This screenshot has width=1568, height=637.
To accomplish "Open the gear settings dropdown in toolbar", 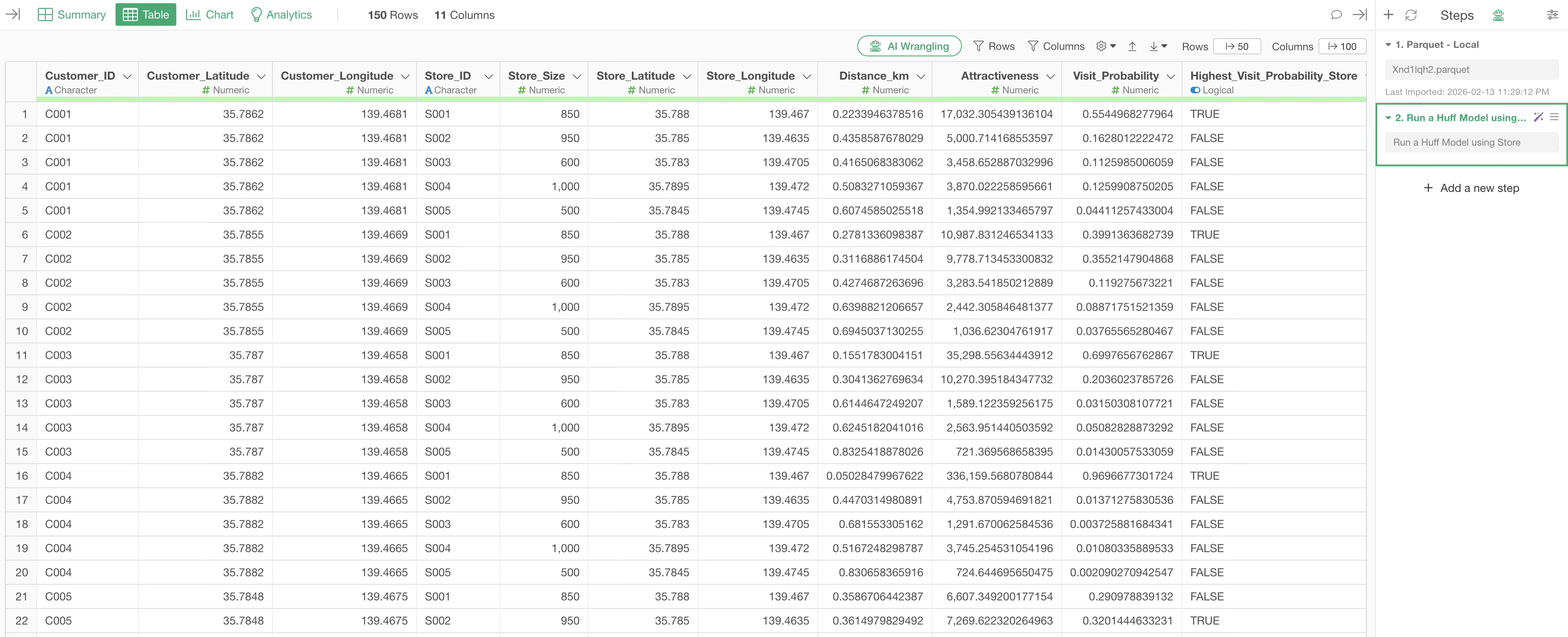I will tap(1106, 46).
